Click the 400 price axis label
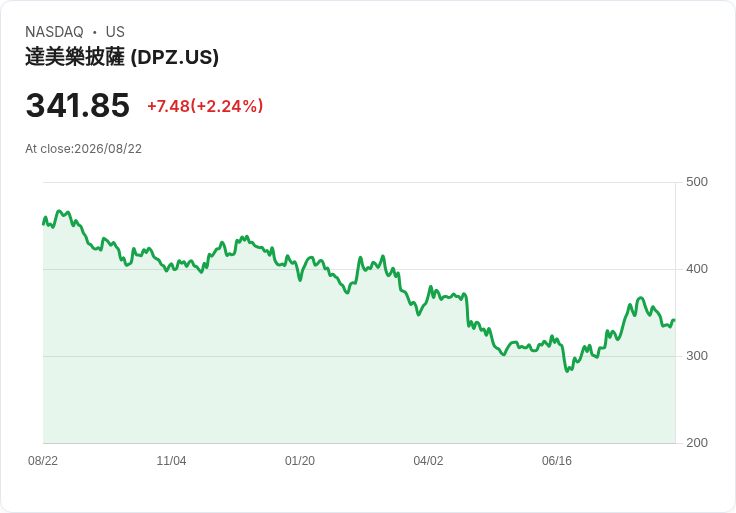The height and width of the screenshot is (513, 736). (697, 269)
